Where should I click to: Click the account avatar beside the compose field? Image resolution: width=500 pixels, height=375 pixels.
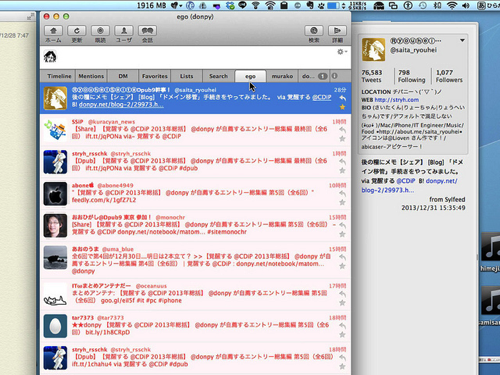tap(50, 57)
